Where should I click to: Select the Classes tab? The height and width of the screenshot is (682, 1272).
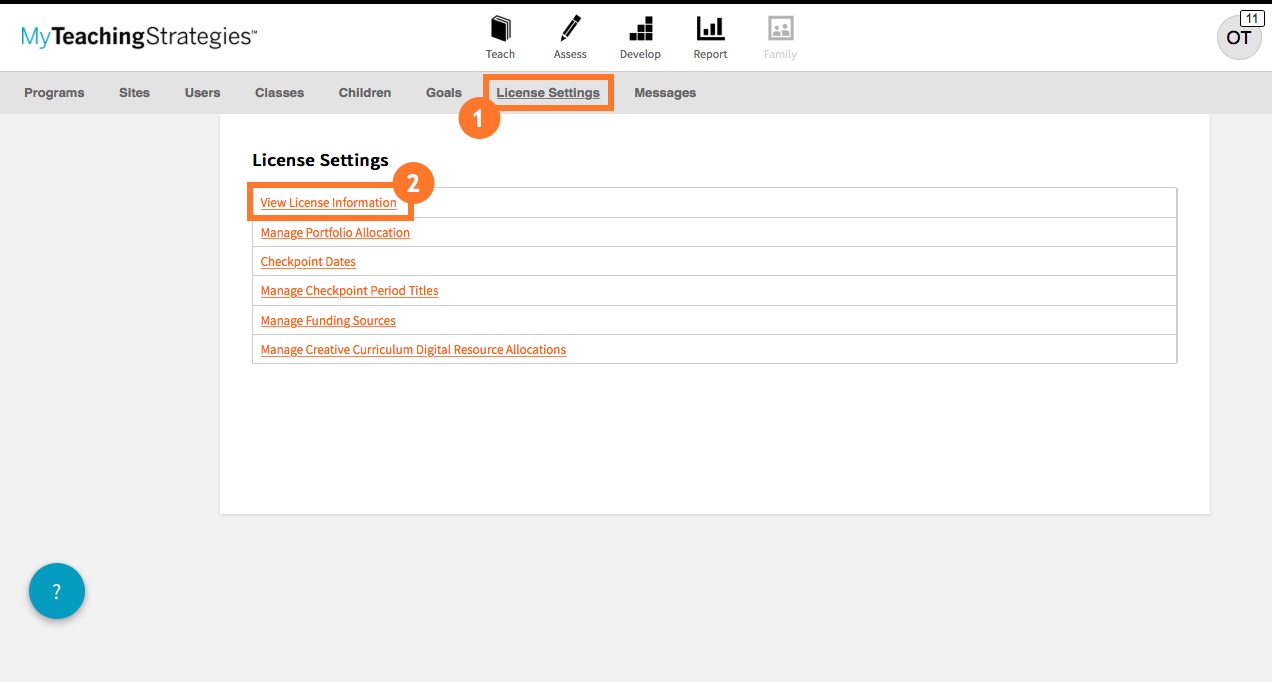tap(279, 93)
